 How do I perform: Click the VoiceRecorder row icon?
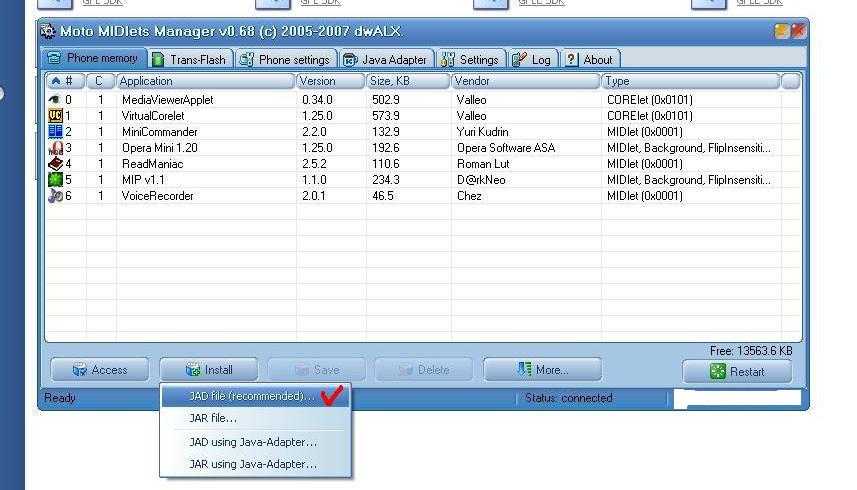[x=55, y=196]
